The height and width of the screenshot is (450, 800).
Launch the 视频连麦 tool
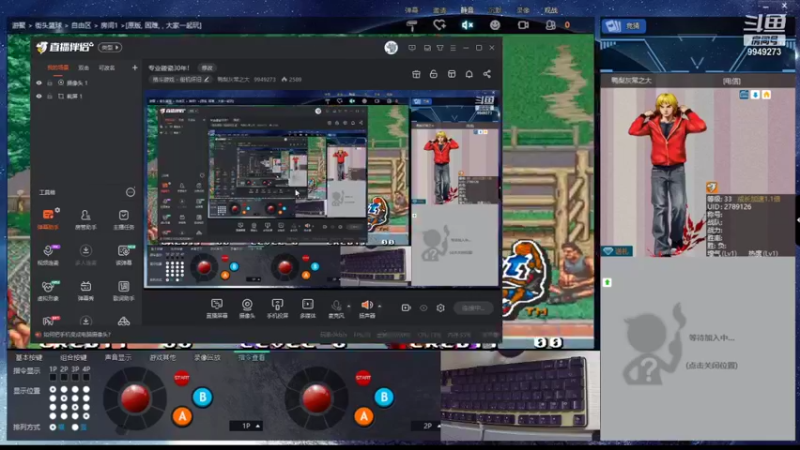[48, 255]
